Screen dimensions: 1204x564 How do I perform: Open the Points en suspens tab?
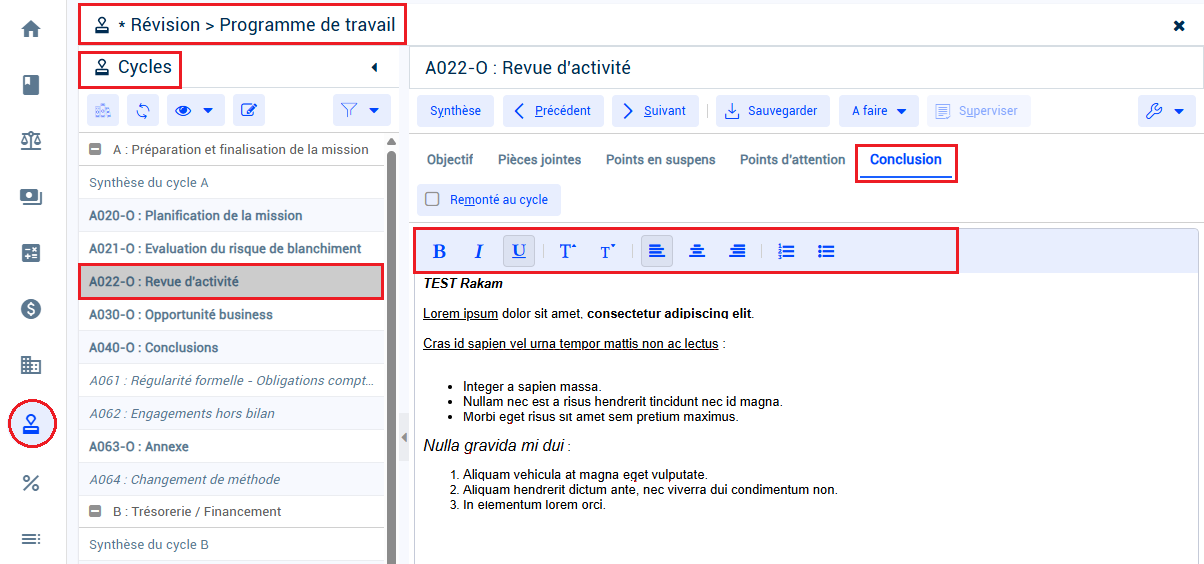[x=661, y=159]
